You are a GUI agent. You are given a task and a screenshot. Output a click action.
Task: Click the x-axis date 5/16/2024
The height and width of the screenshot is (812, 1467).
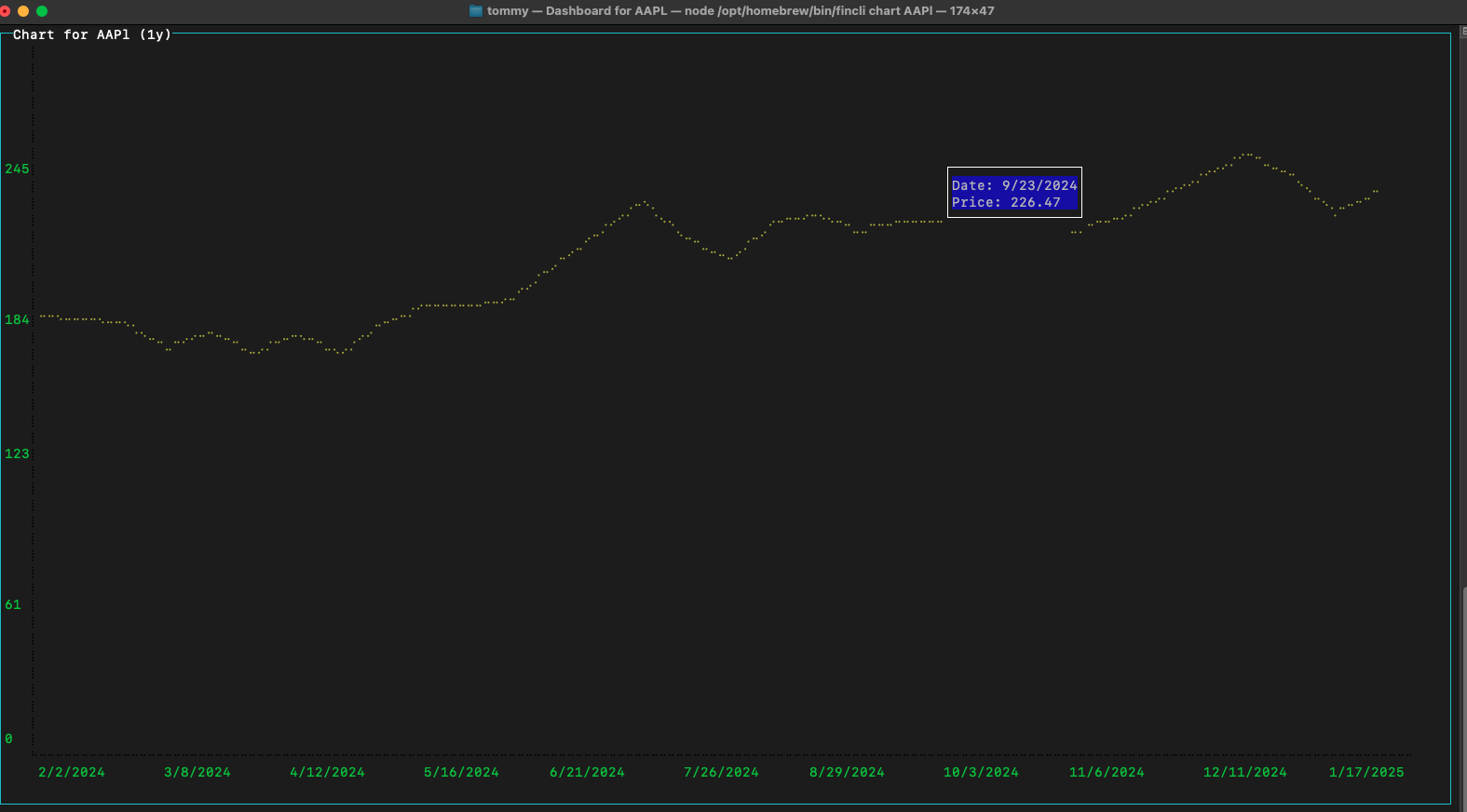click(x=461, y=772)
